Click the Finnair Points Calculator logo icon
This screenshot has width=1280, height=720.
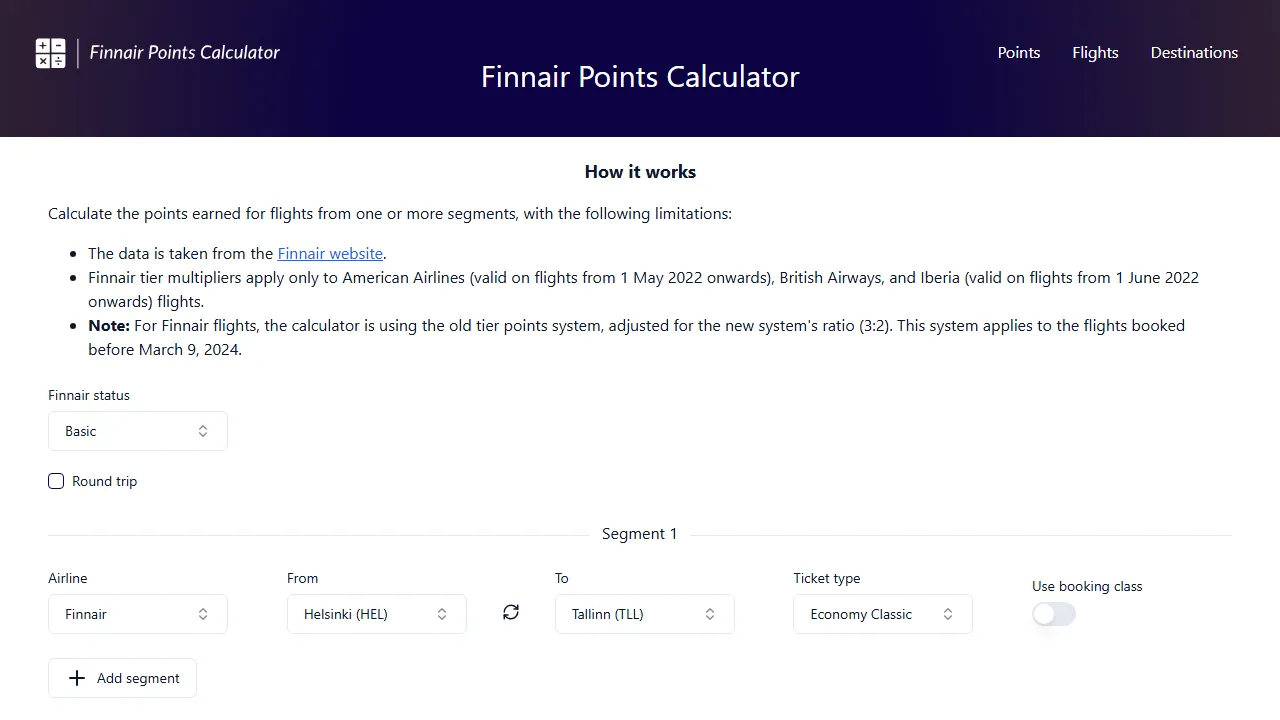click(51, 52)
